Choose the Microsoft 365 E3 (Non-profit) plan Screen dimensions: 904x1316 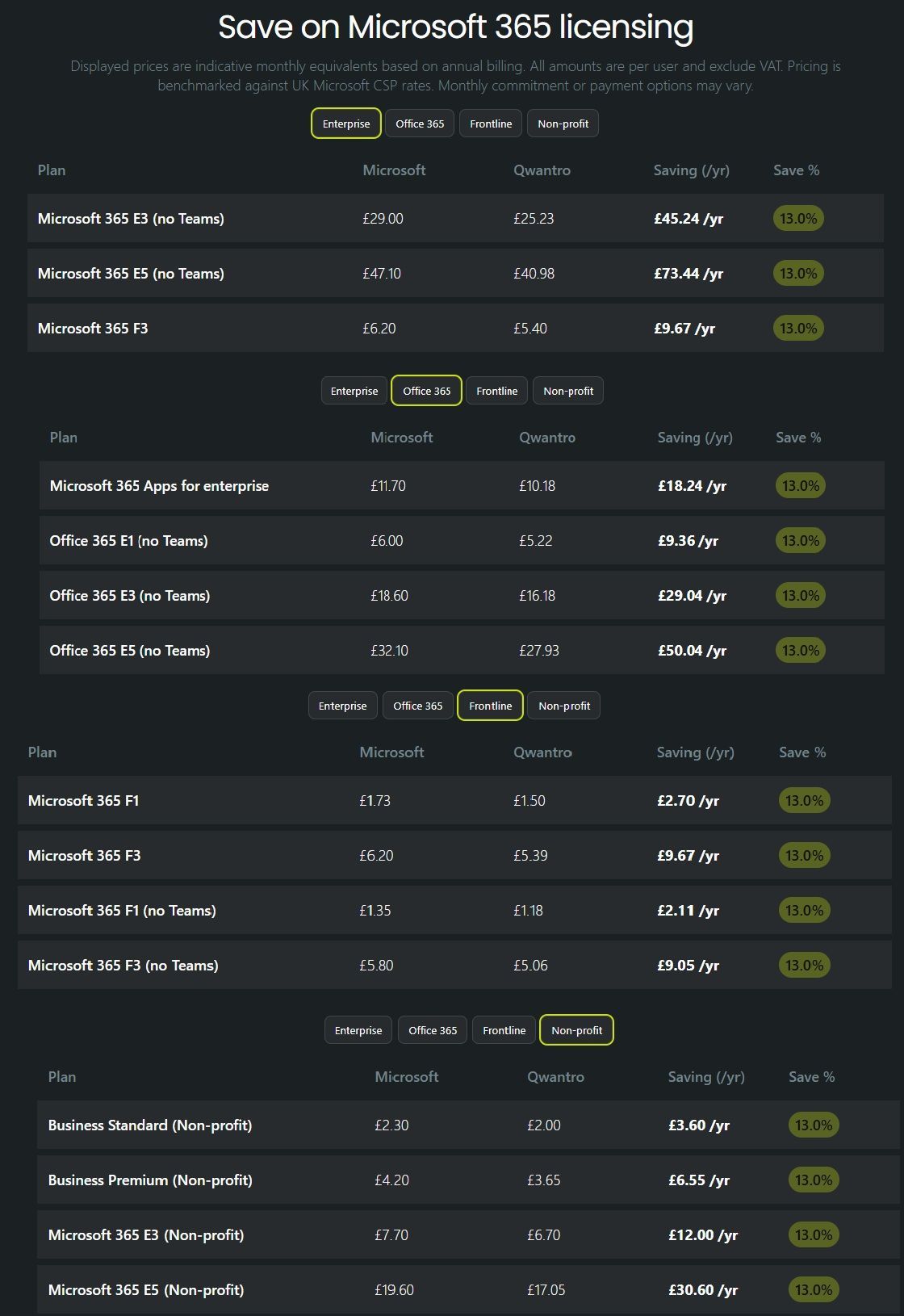[x=145, y=1235]
